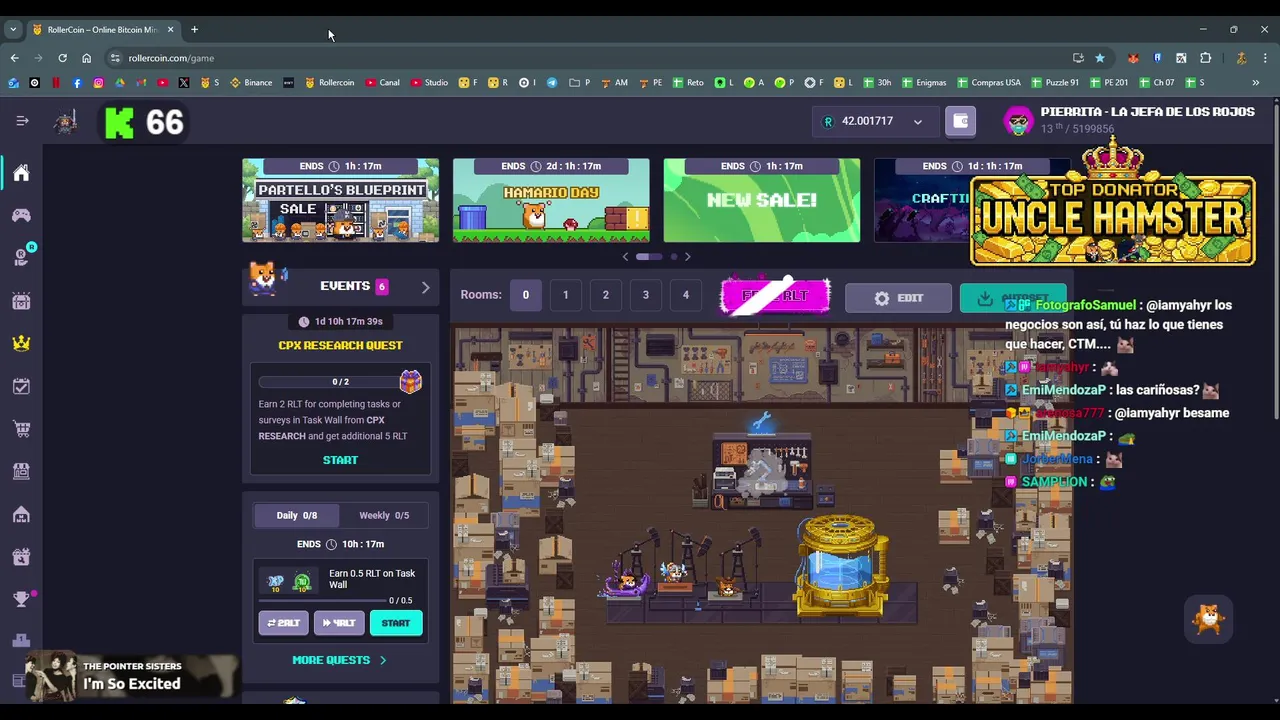Expand the sidebar with the hamburger icon
Viewport: 1280px width, 720px height.
click(x=22, y=121)
